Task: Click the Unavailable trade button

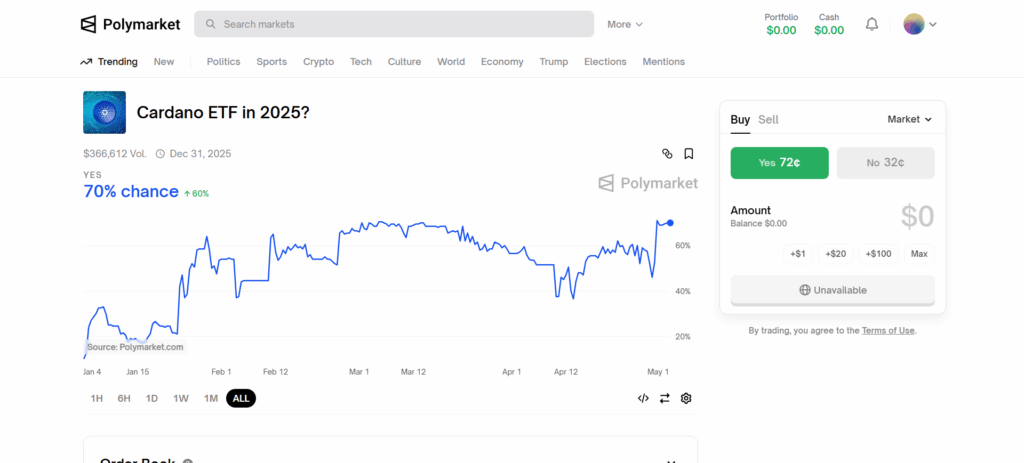Action: pos(833,290)
